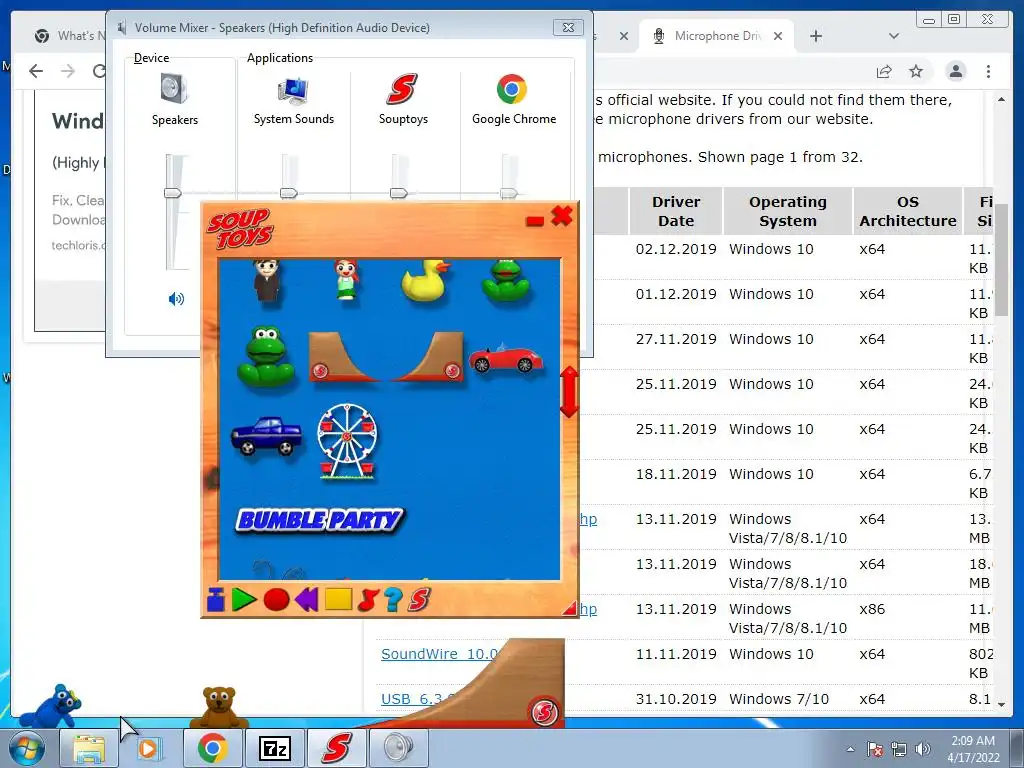Click the red S logo in Souptoys toolbar
Viewport: 1024px width, 768px height.
419,600
